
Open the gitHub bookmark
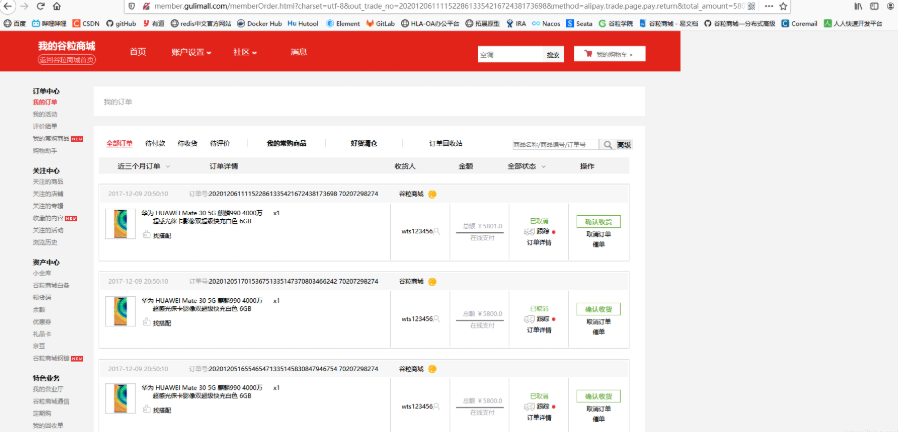121,23
